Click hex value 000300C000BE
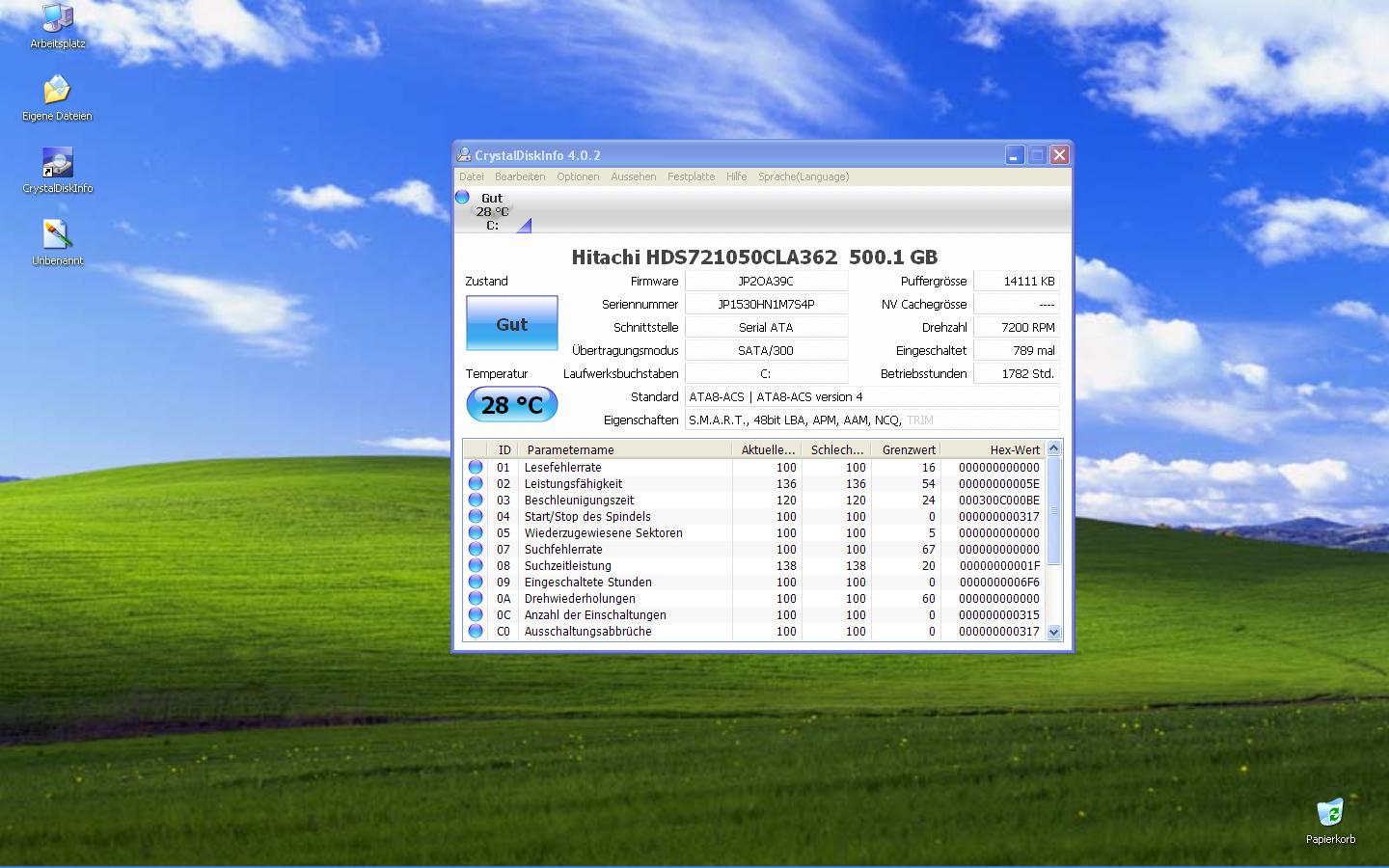Image resolution: width=1389 pixels, height=868 pixels. (999, 500)
